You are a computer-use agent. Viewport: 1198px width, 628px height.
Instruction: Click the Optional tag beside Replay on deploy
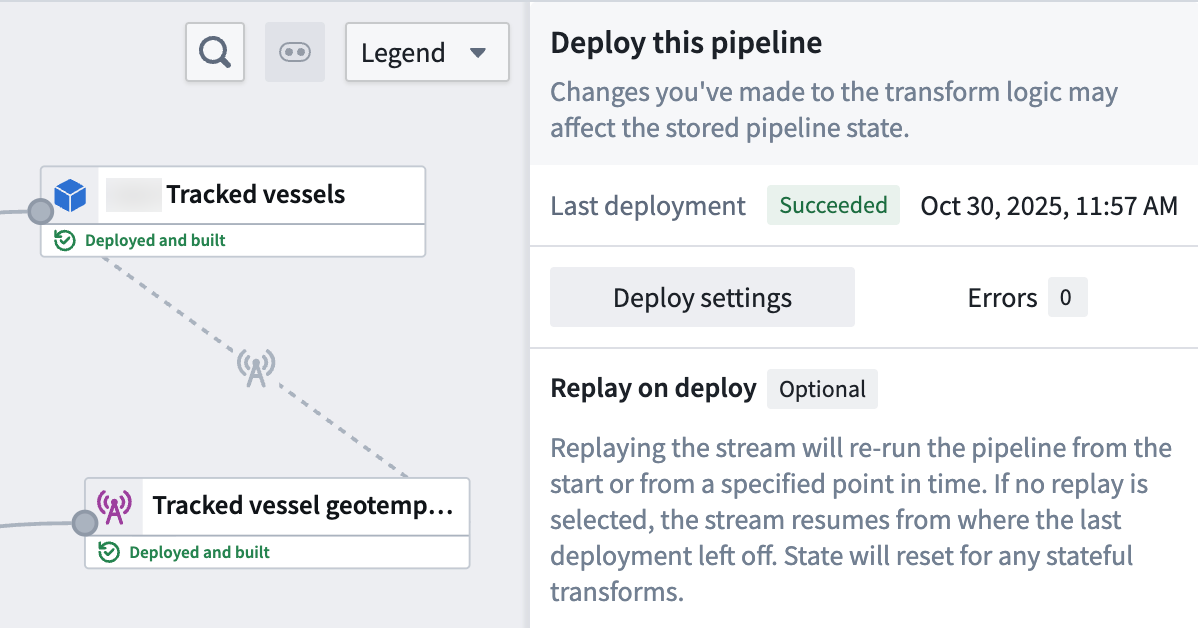pos(822,389)
